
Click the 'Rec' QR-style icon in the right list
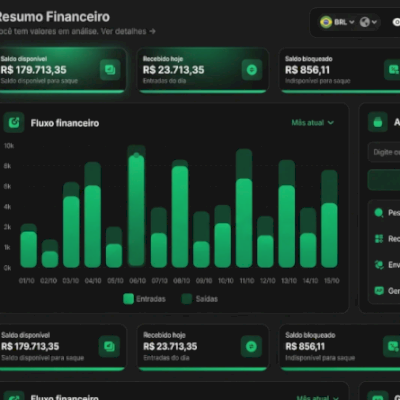click(379, 239)
